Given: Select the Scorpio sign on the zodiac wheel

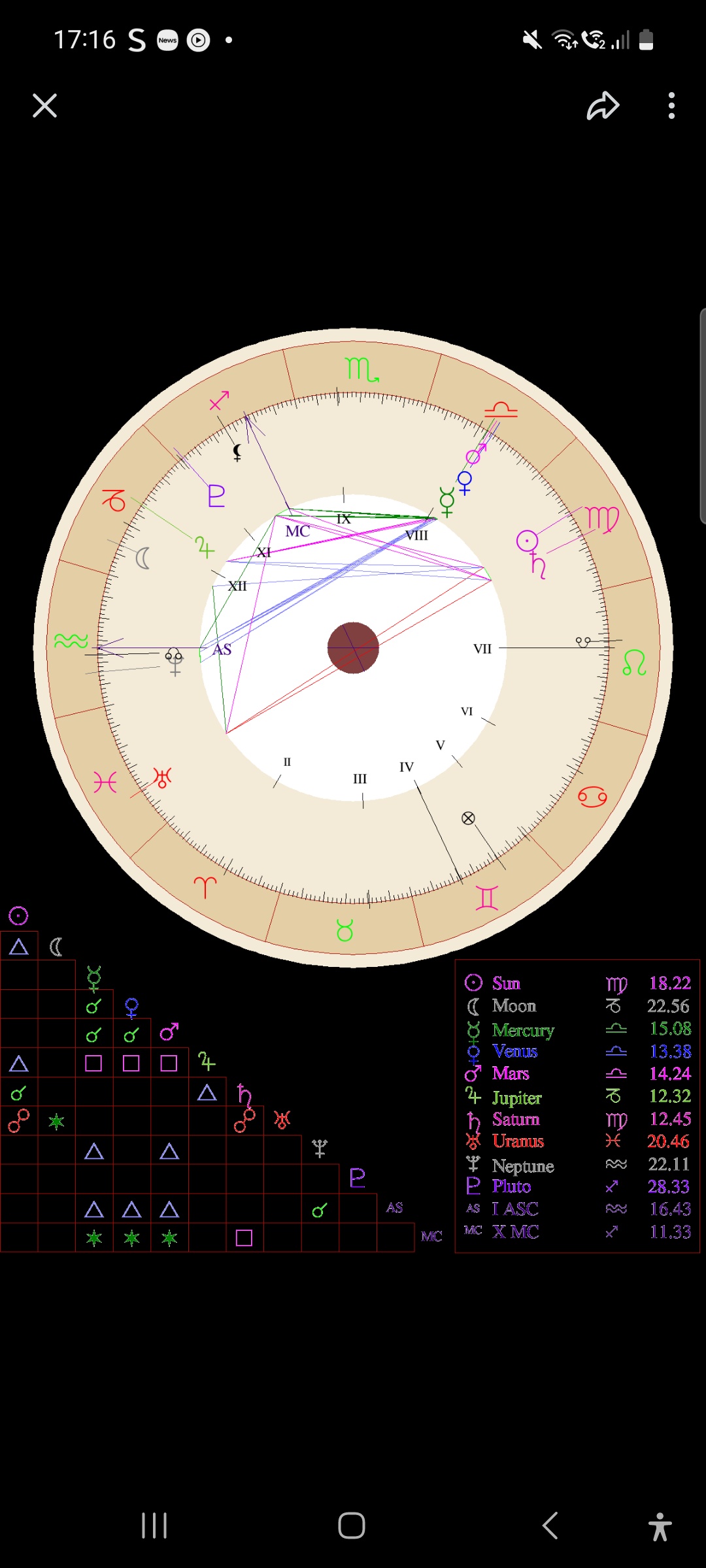Looking at the screenshot, I should (361, 370).
